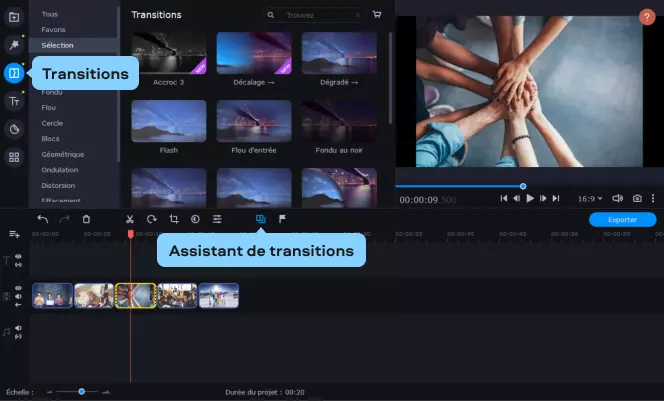Toggle title track visibility eye
Viewport: 664px width, 401px height.
click(18, 256)
